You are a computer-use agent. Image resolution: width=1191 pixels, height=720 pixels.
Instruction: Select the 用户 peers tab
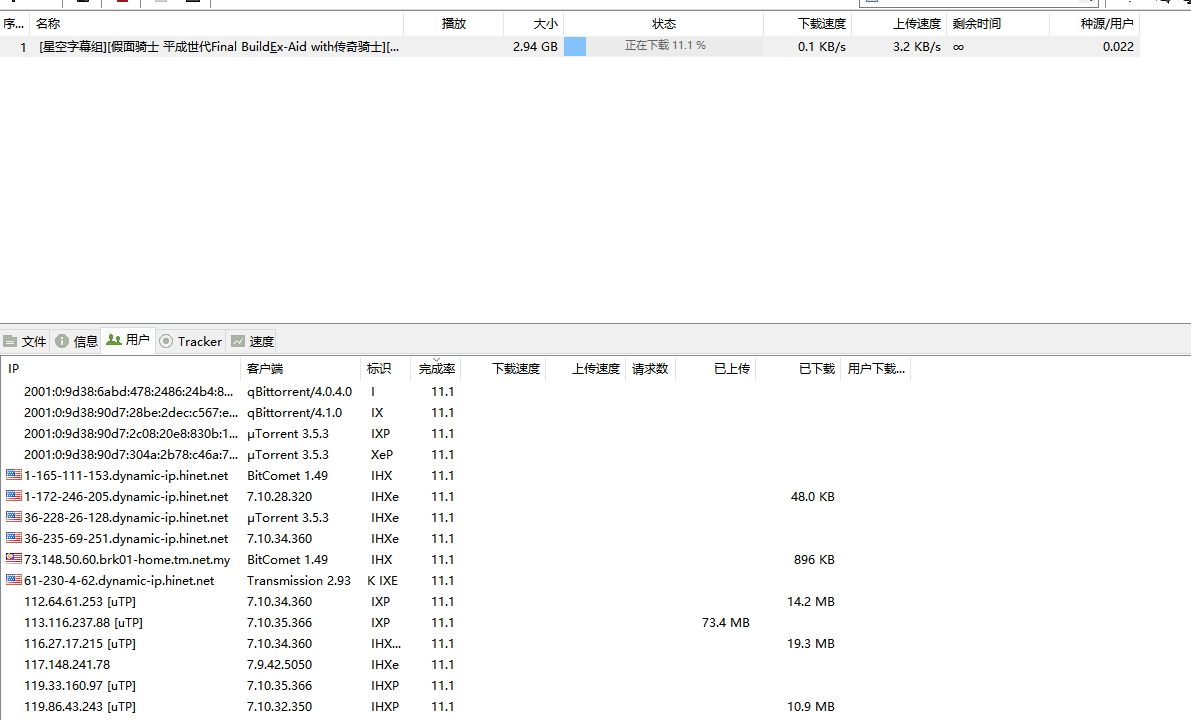point(128,340)
